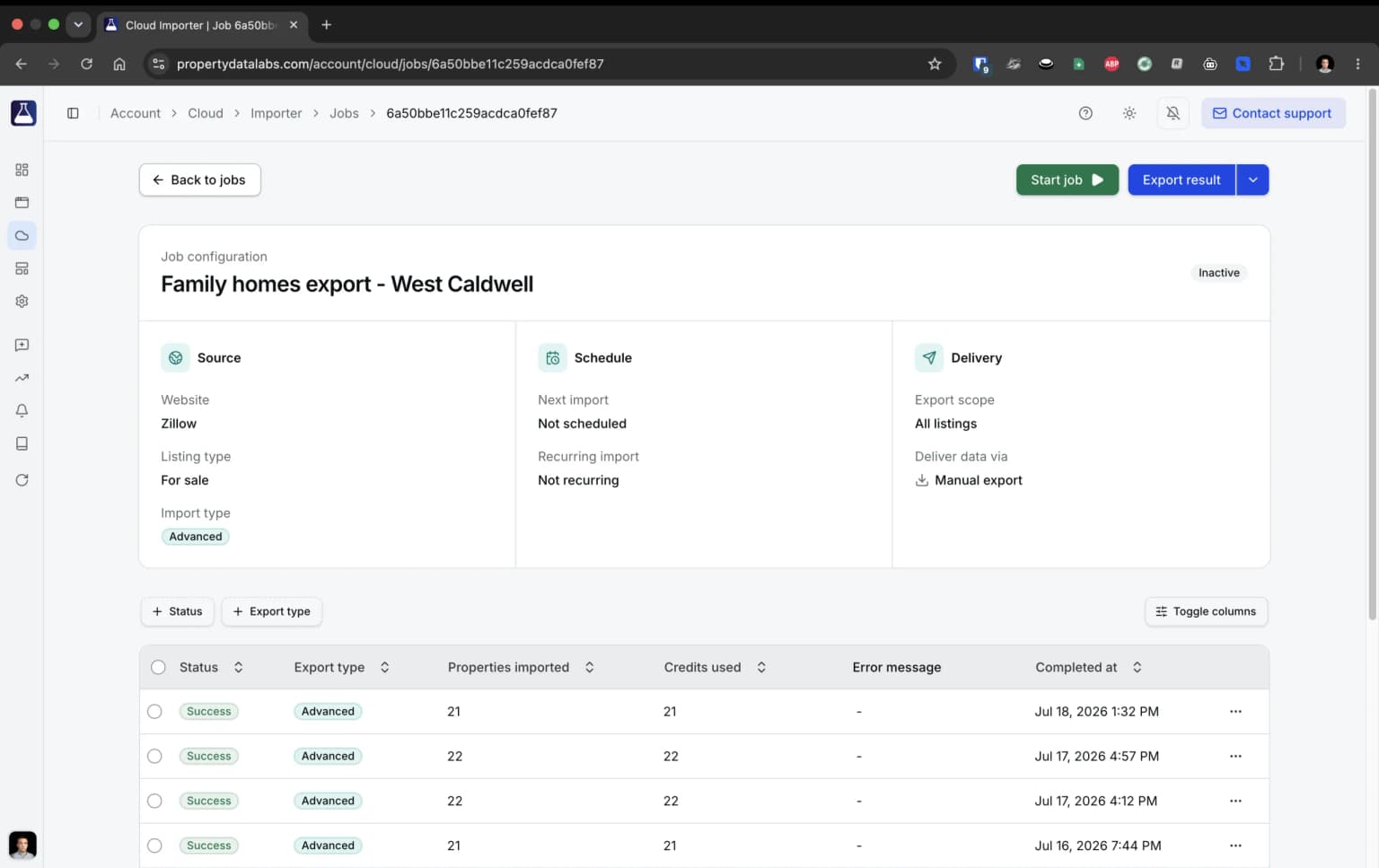Bookmark this page with the star icon
The width and height of the screenshot is (1379, 868).
point(935,64)
